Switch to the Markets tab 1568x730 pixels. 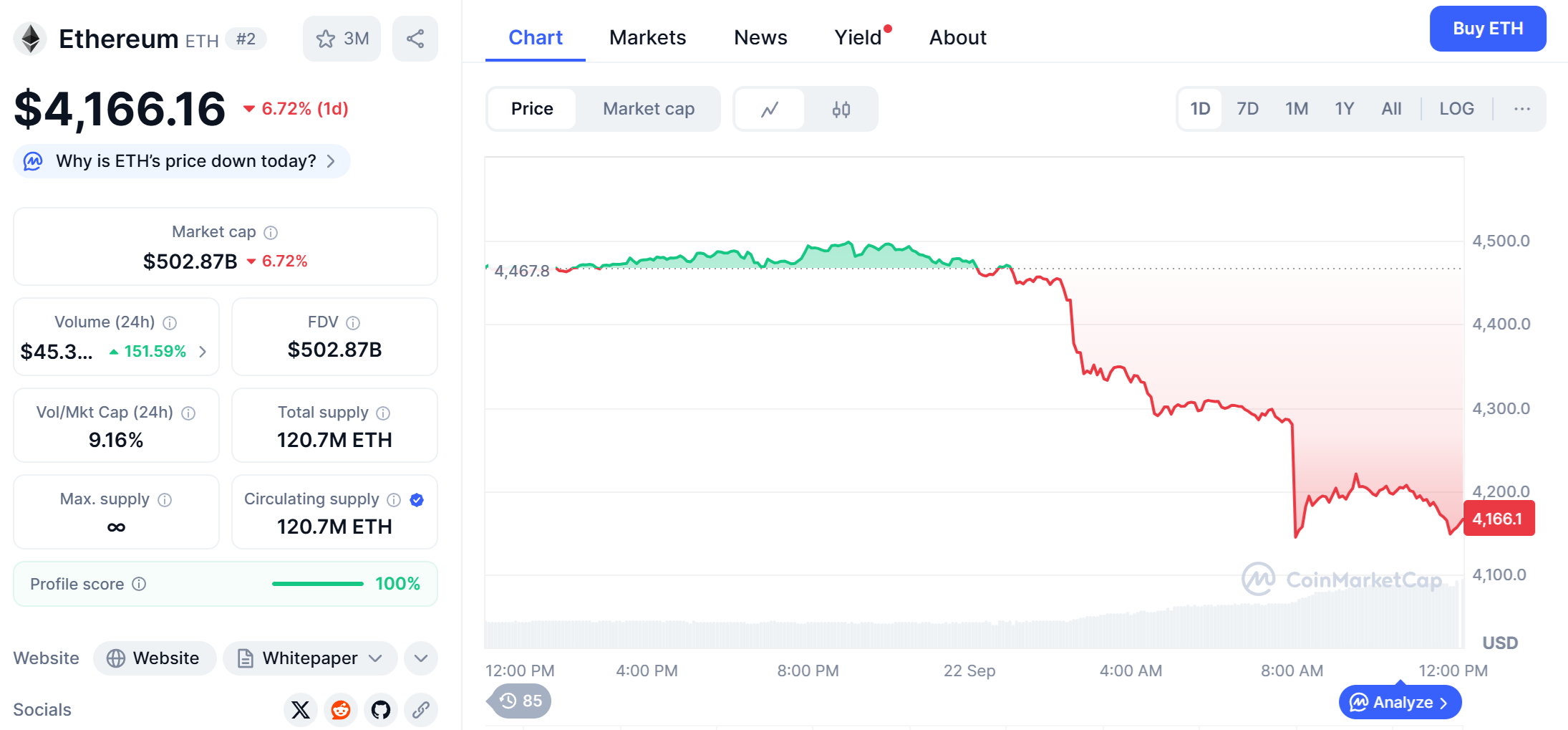(x=647, y=37)
